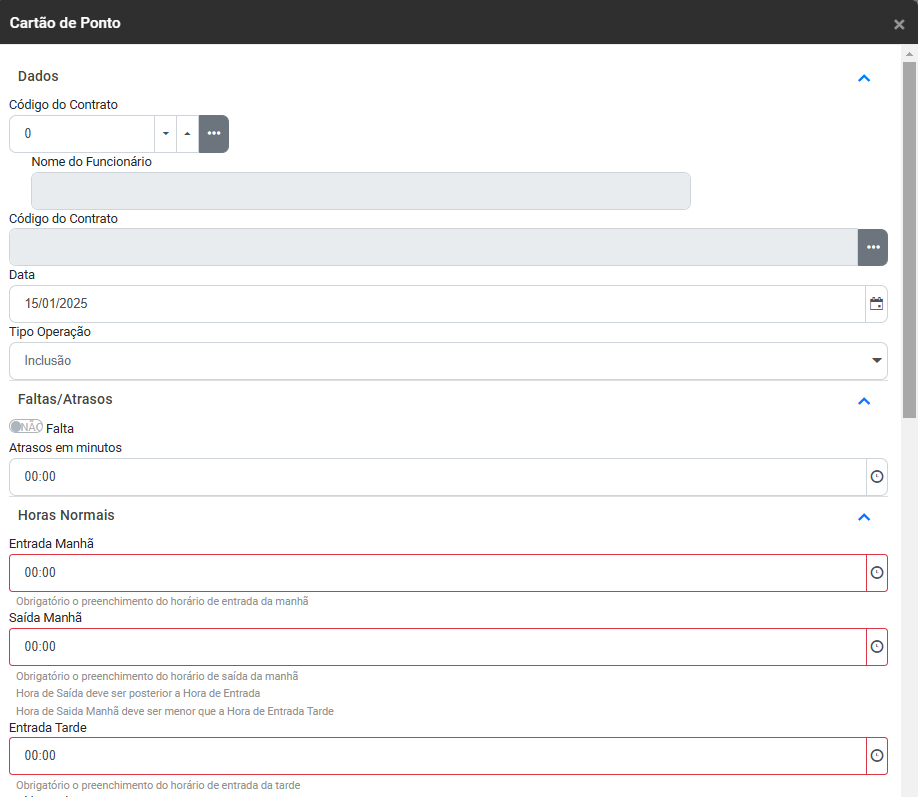918x797 pixels.
Task: Focus the Entrada Manhã time field
Action: pos(436,573)
